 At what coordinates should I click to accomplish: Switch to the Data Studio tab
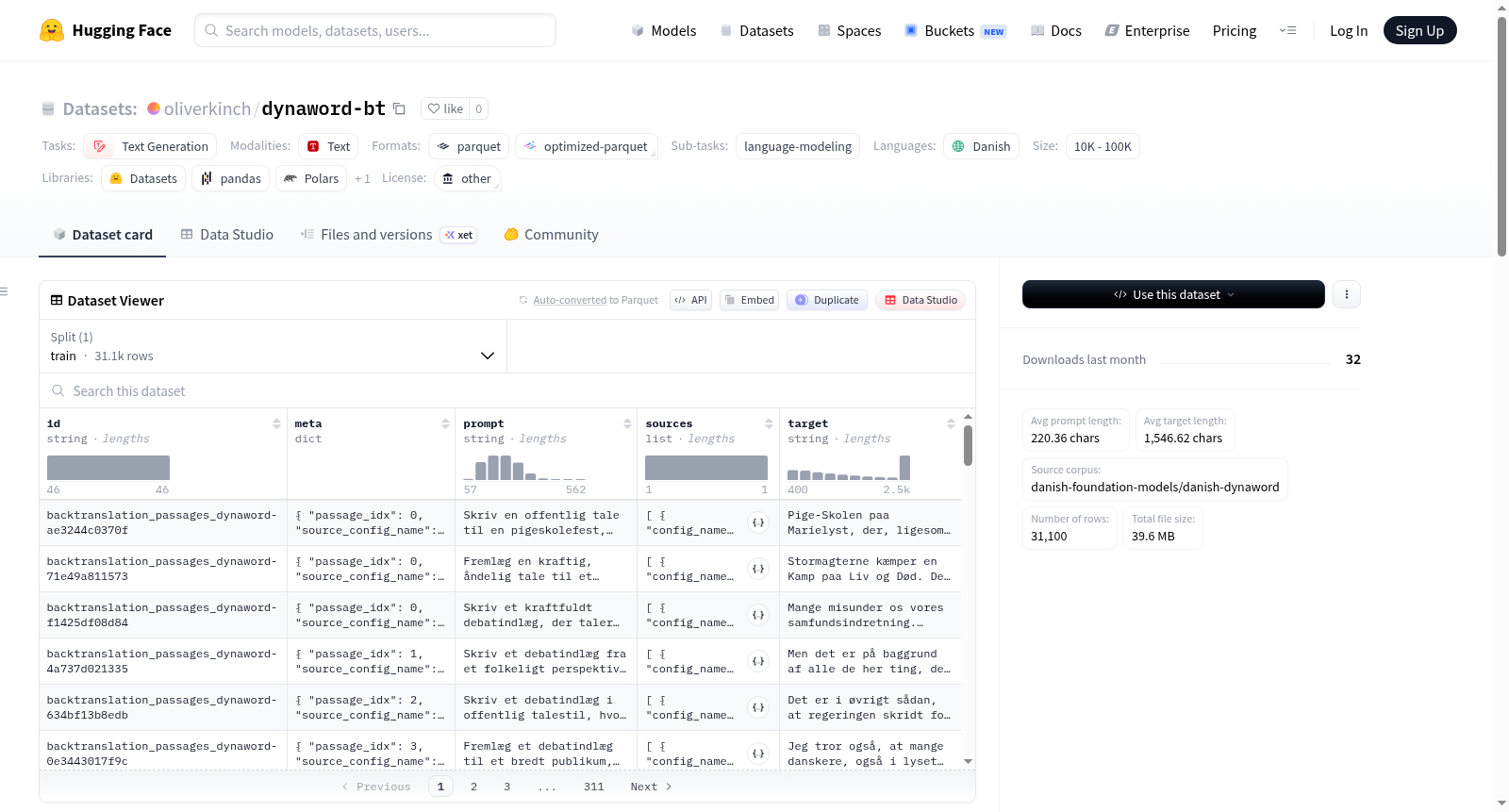[227, 235]
